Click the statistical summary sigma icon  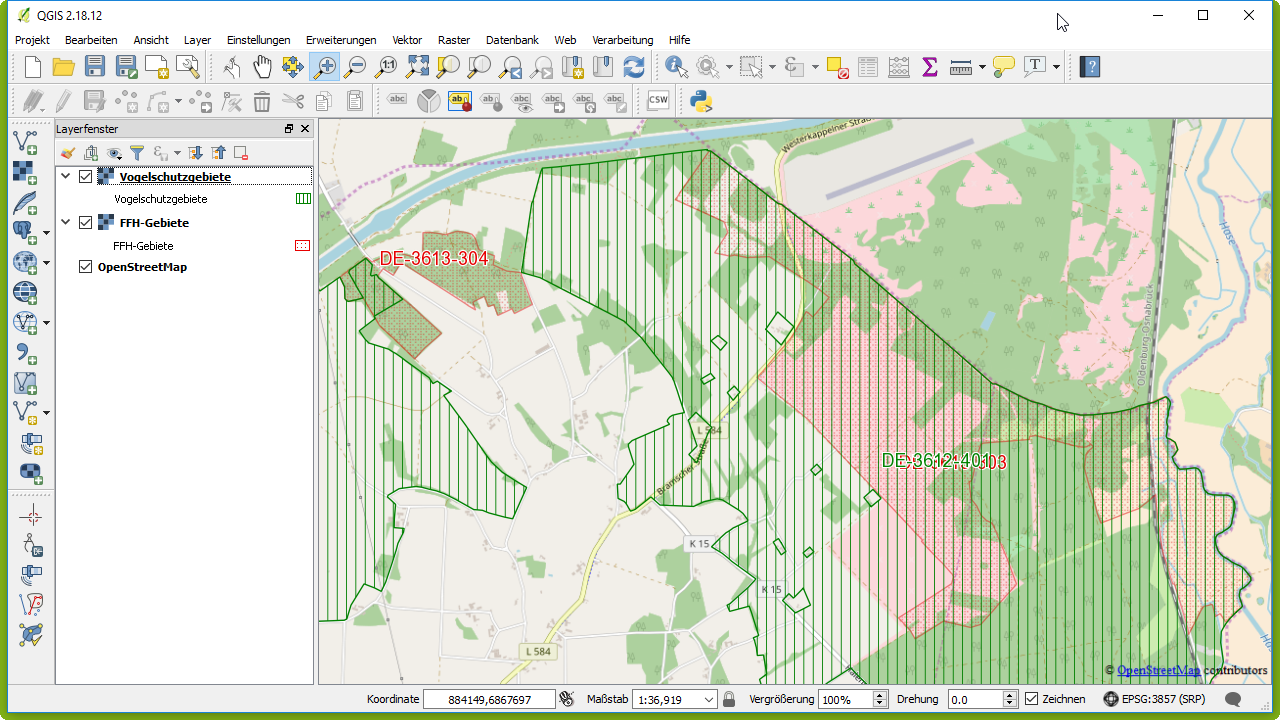click(929, 67)
